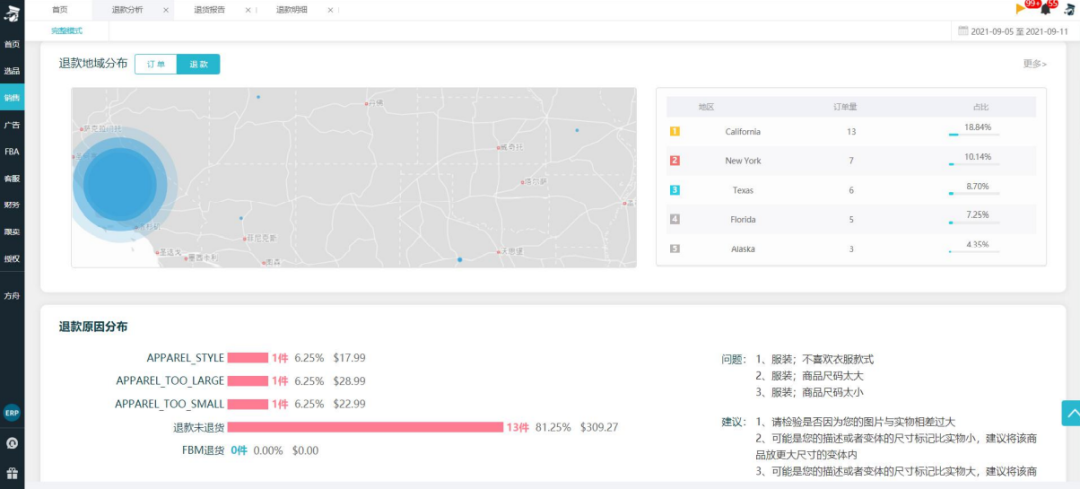This screenshot has width=1080, height=489.
Task: Switch to the 退款分析 tab
Action: [x=127, y=10]
